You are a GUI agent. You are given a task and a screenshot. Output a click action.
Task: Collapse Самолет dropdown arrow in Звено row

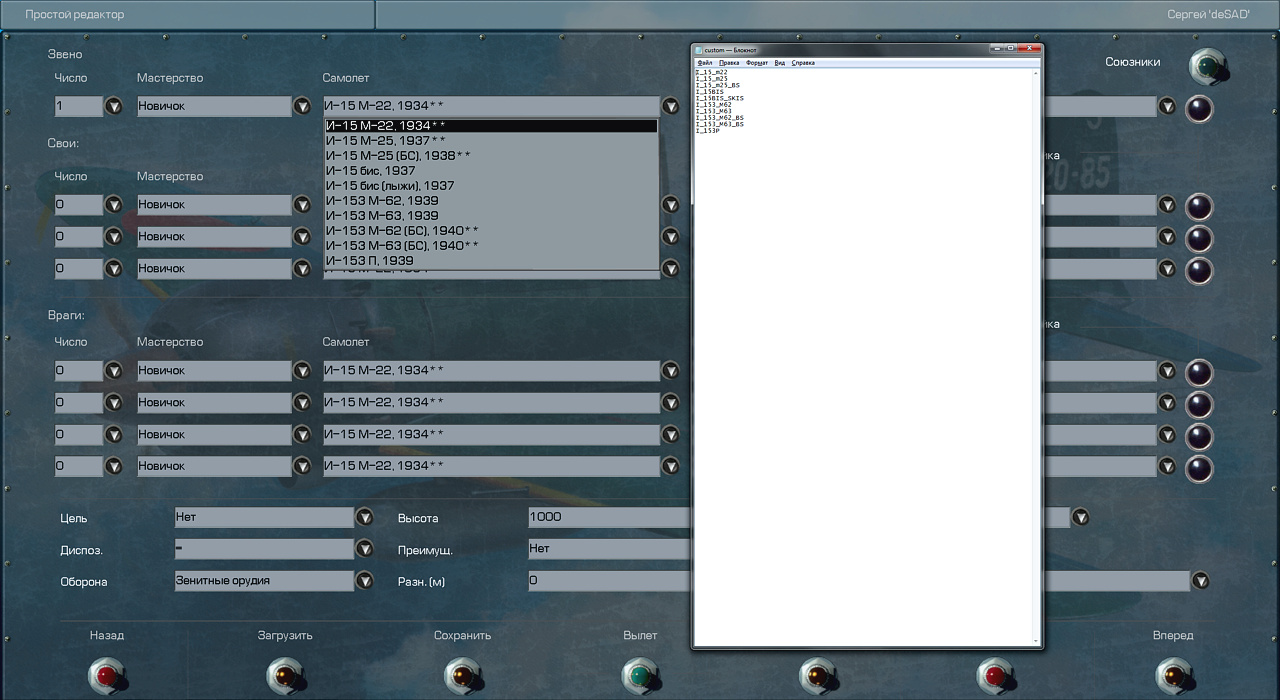(670, 105)
